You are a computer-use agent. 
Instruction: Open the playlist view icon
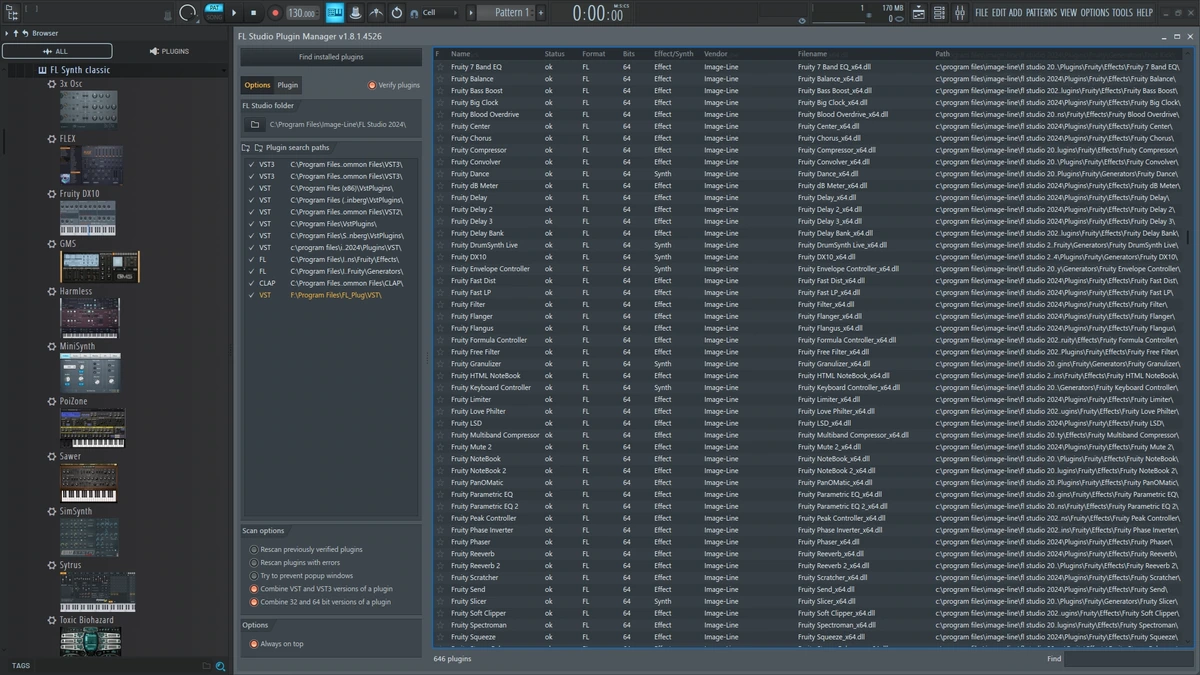tap(919, 13)
